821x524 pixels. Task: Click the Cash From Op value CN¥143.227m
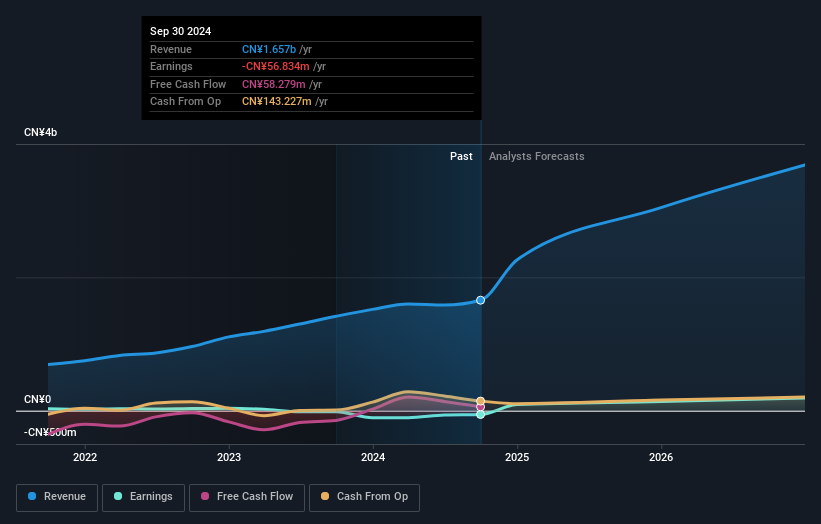[276, 102]
